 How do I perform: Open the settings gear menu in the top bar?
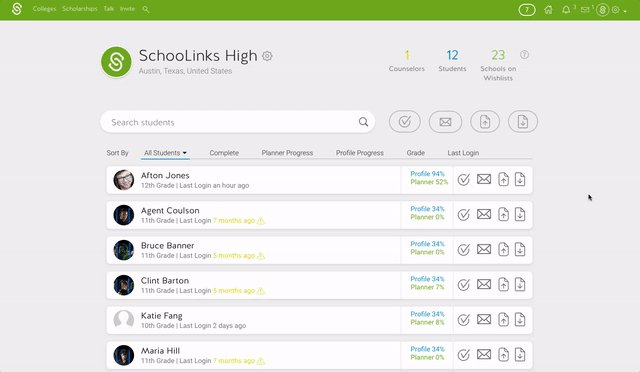point(616,10)
